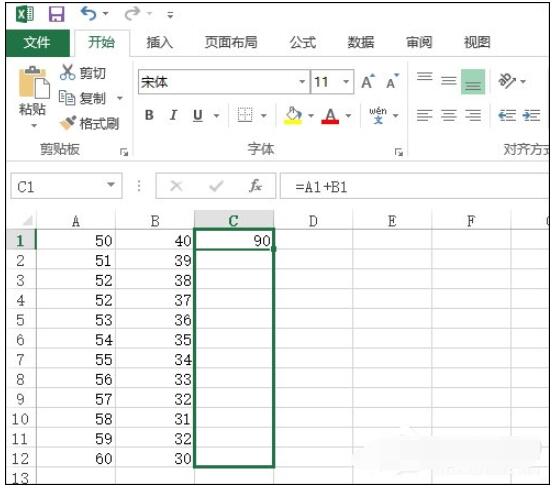Confirm formula entry with the checkmark
Screen dimensions: 553x488
[216, 186]
